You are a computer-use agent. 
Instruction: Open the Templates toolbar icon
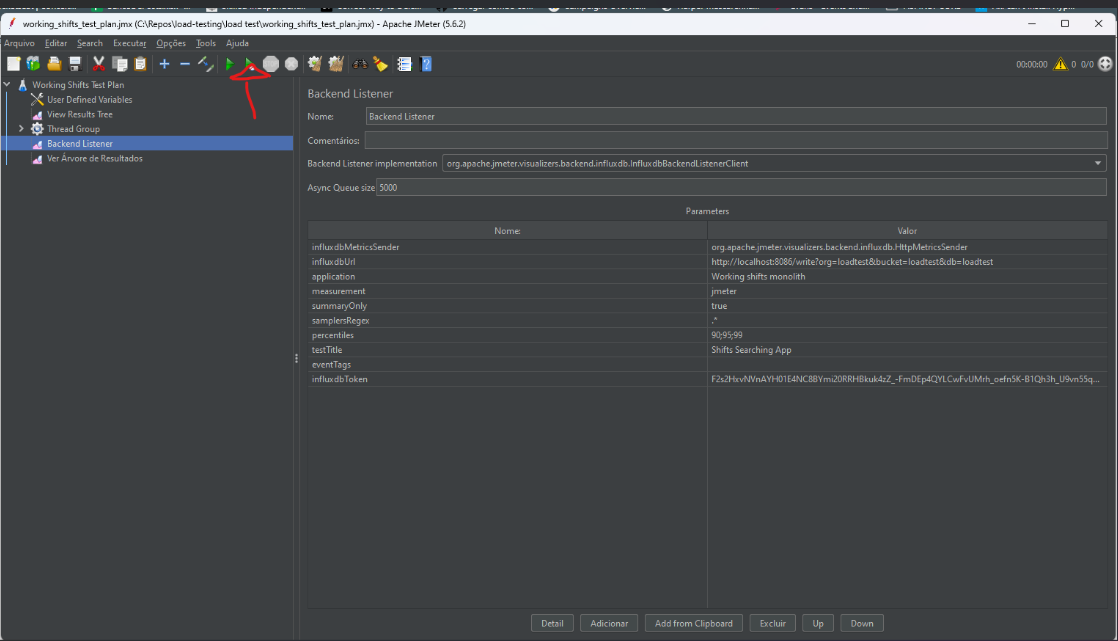(34, 64)
